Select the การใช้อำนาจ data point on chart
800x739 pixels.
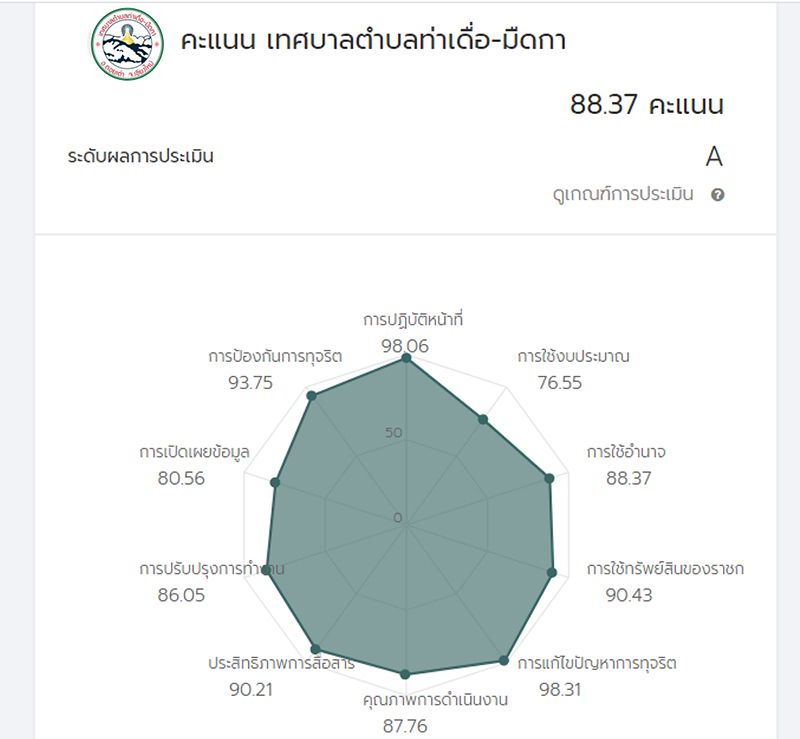coord(549,478)
